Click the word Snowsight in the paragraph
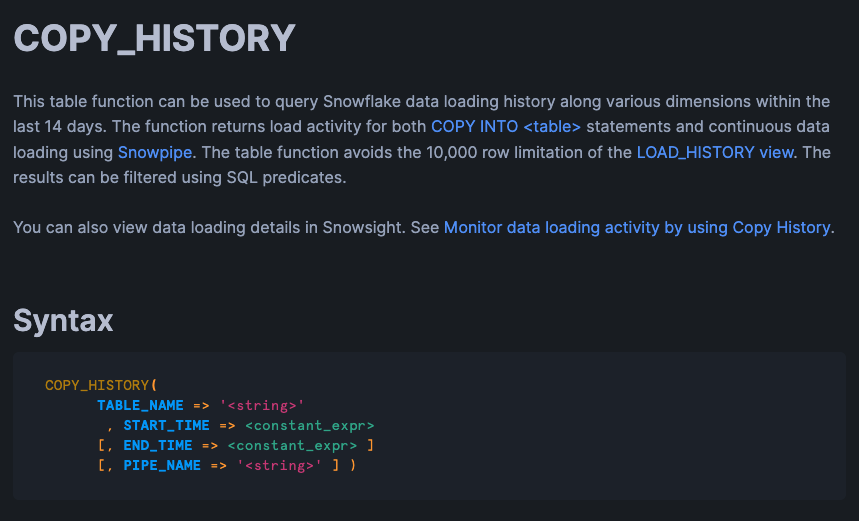Viewport: 859px width, 521px height. tap(365, 228)
